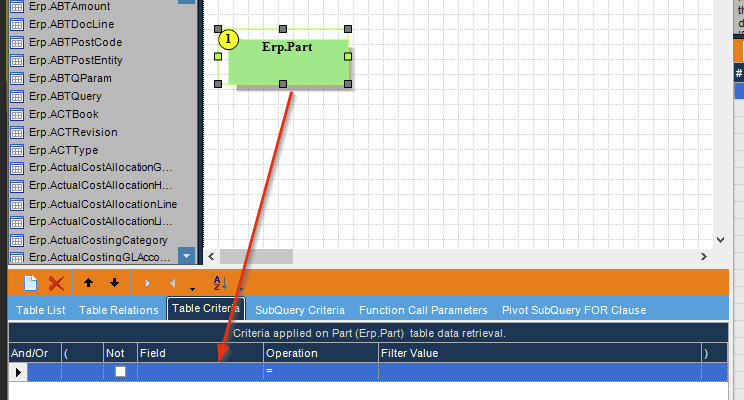Switch to the Table Relations tab
This screenshot has width=744, height=400.
(119, 310)
